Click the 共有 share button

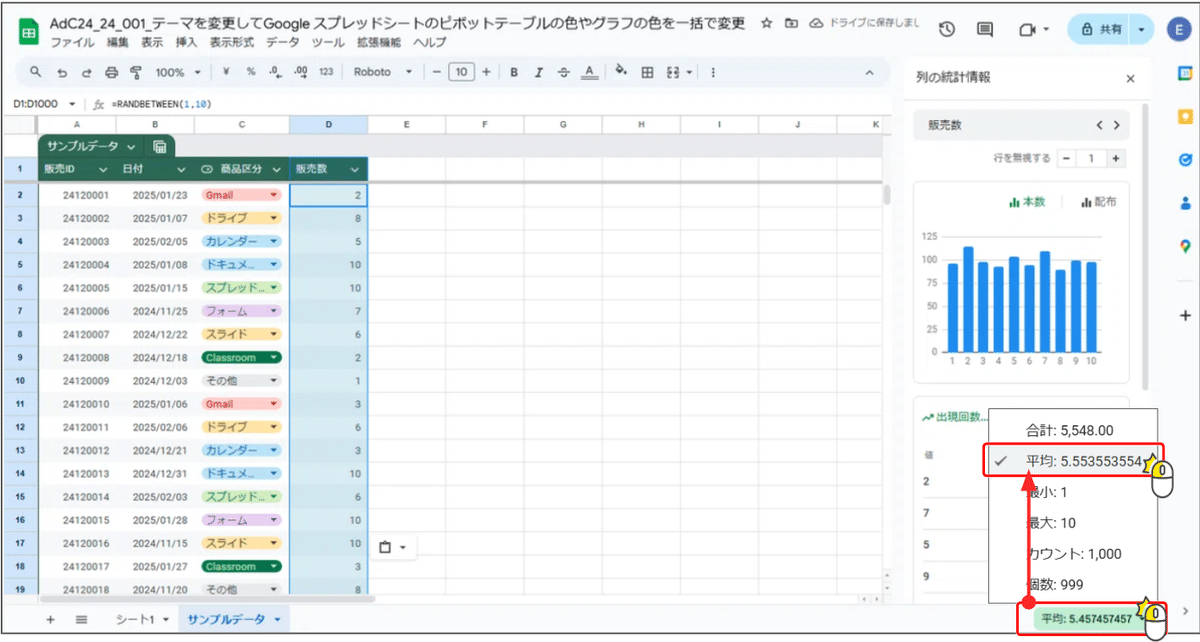coord(1100,30)
